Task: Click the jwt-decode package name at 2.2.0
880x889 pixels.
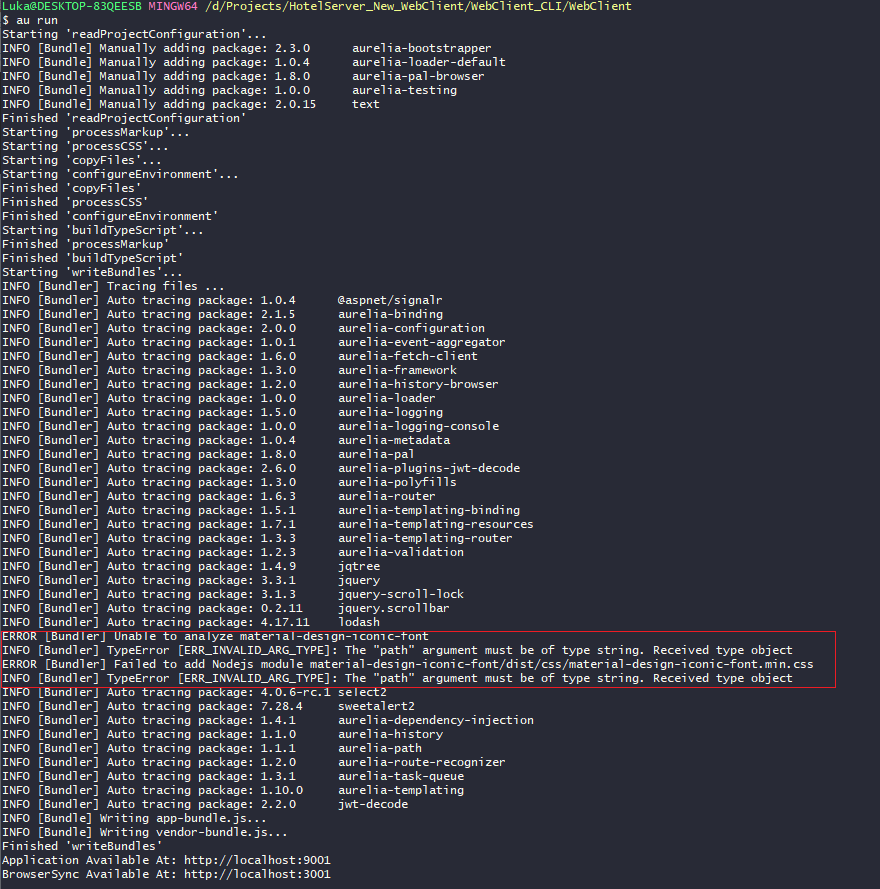Action: [373, 805]
